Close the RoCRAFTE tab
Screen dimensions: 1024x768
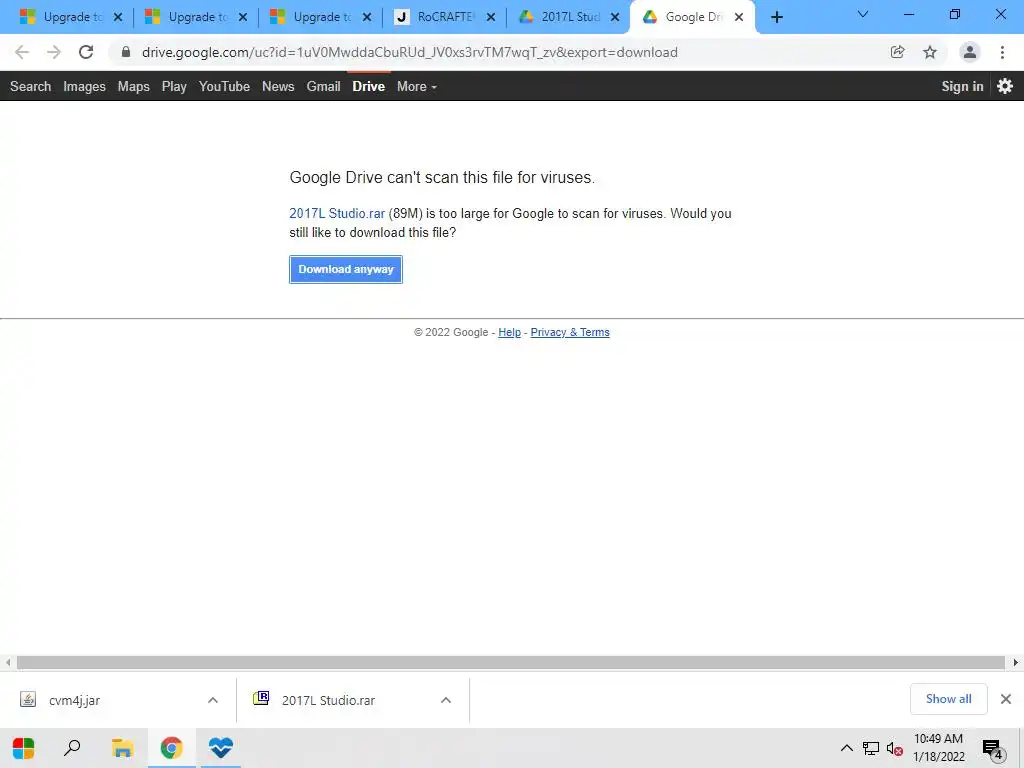(x=491, y=17)
